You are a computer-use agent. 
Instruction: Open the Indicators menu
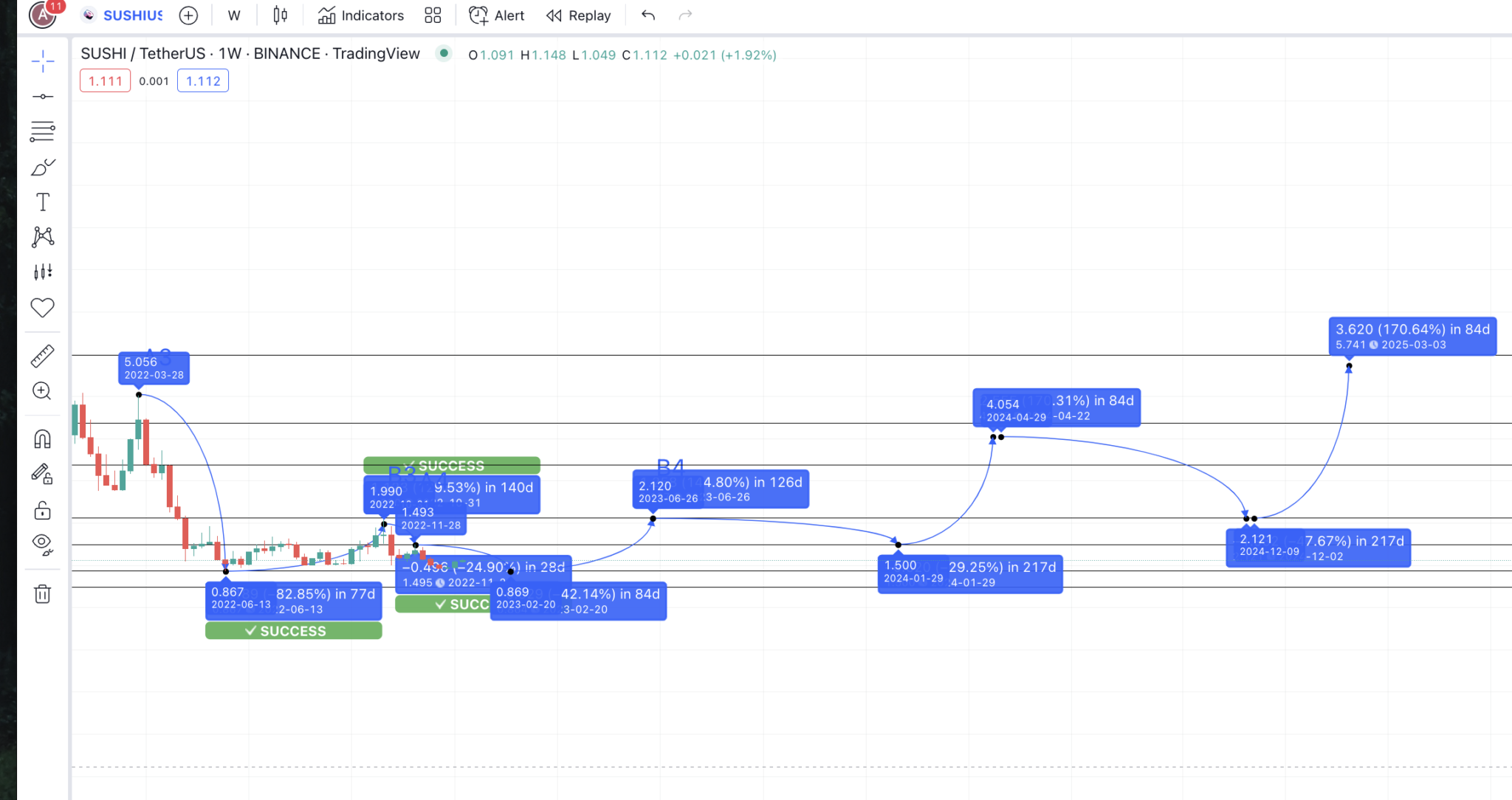(361, 15)
